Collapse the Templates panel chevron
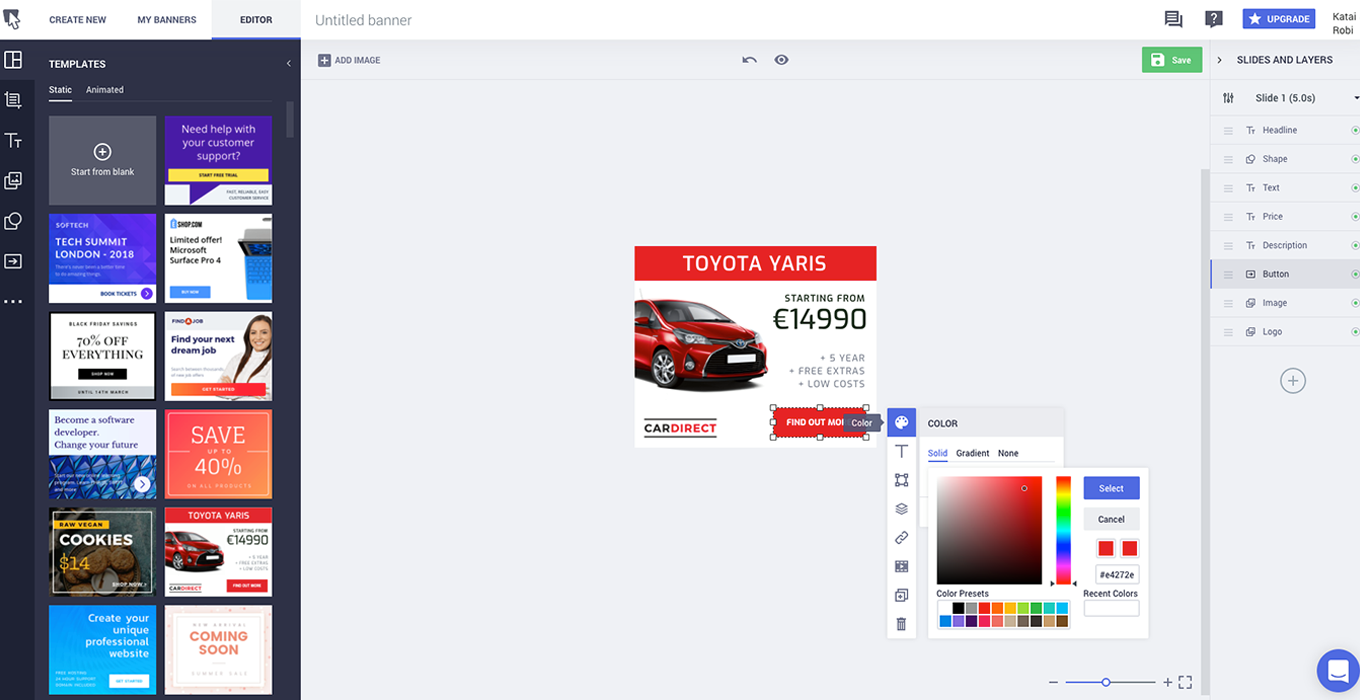 click(289, 64)
